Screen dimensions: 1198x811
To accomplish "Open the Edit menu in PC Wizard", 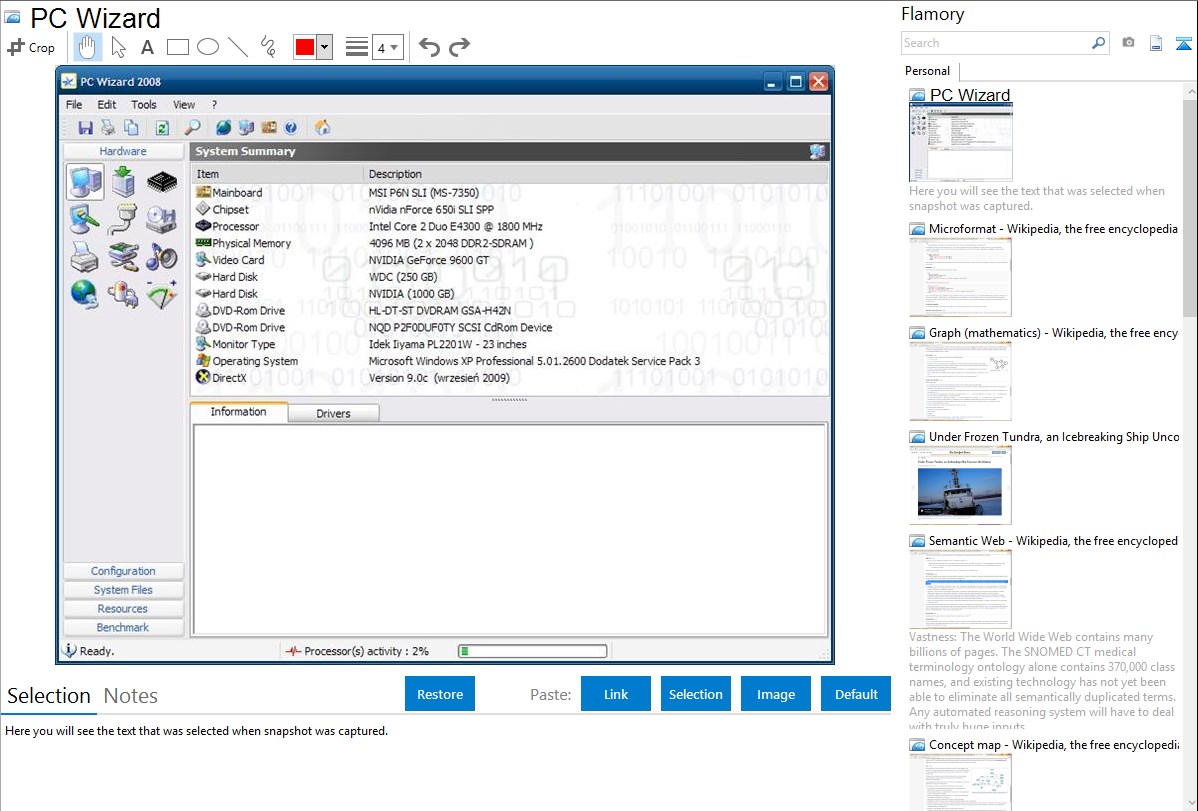I will pos(107,105).
